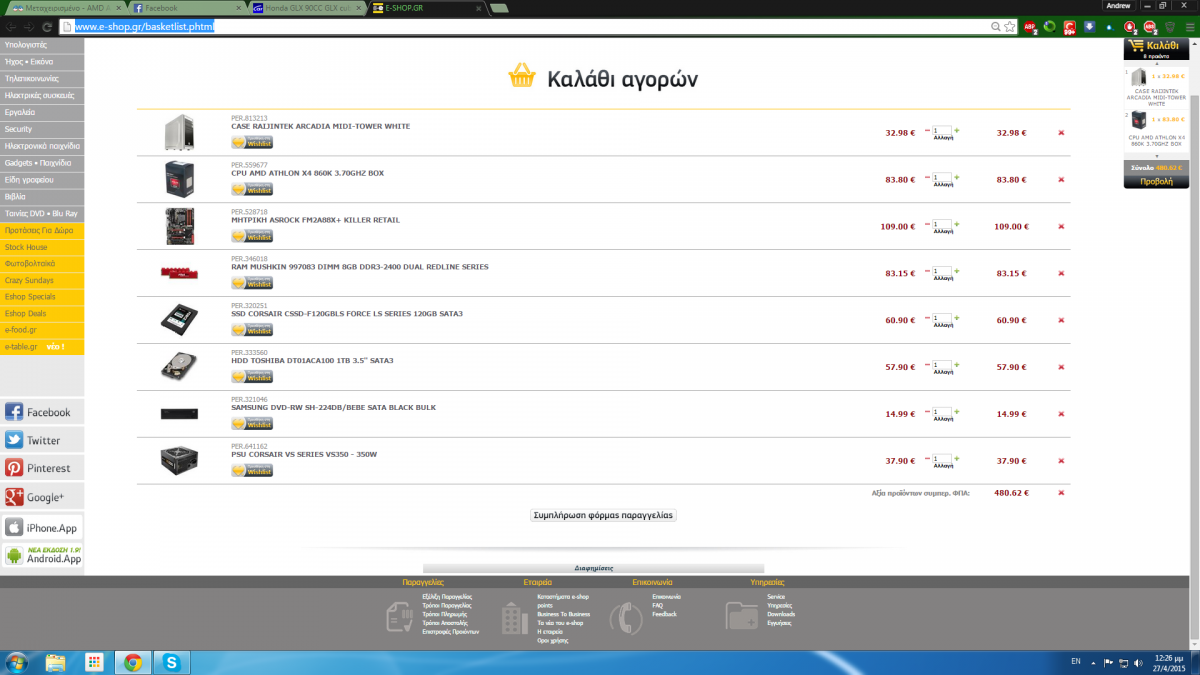Open the Τηλεπικοινωνίες sidebar category

(42, 78)
